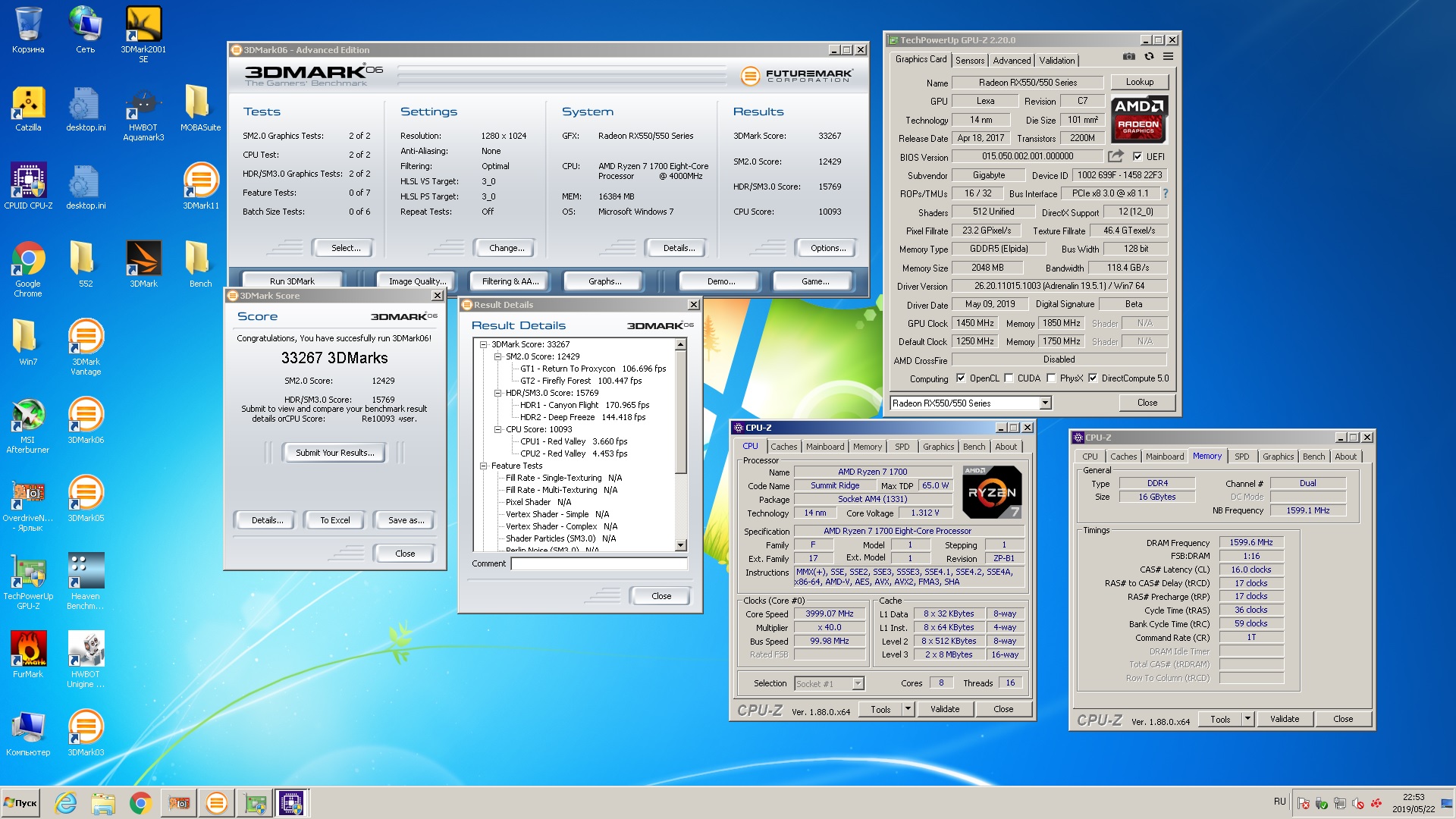Collapse the Feature Tests tree node

(x=483, y=466)
